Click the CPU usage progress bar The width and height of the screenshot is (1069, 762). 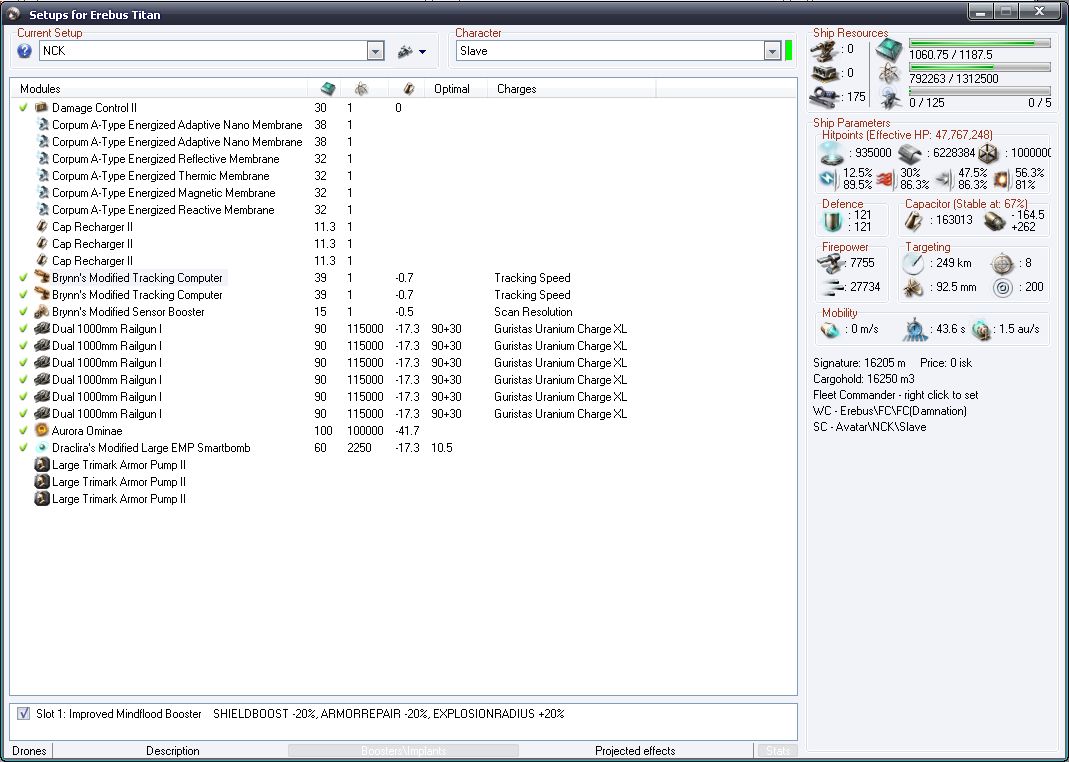point(980,43)
